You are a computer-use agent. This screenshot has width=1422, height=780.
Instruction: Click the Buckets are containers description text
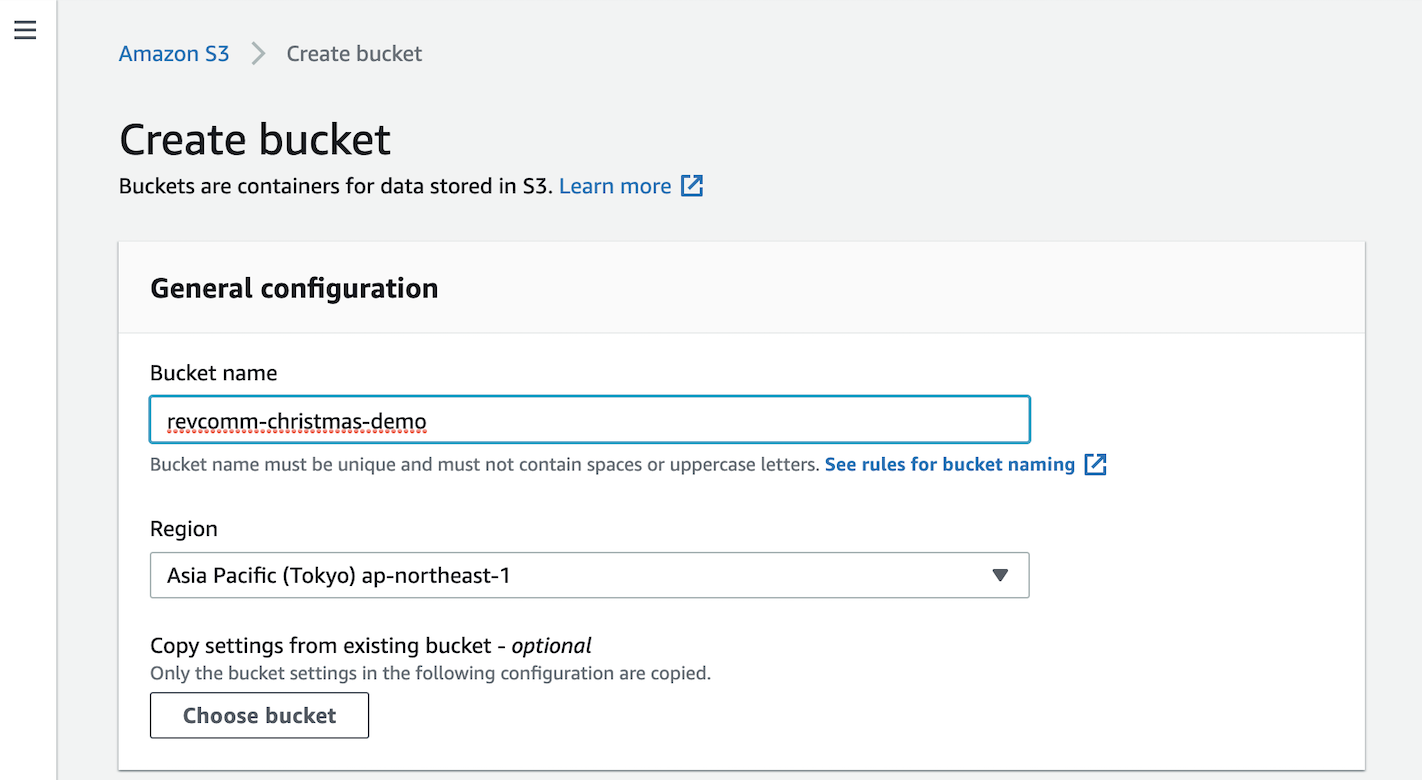(335, 186)
